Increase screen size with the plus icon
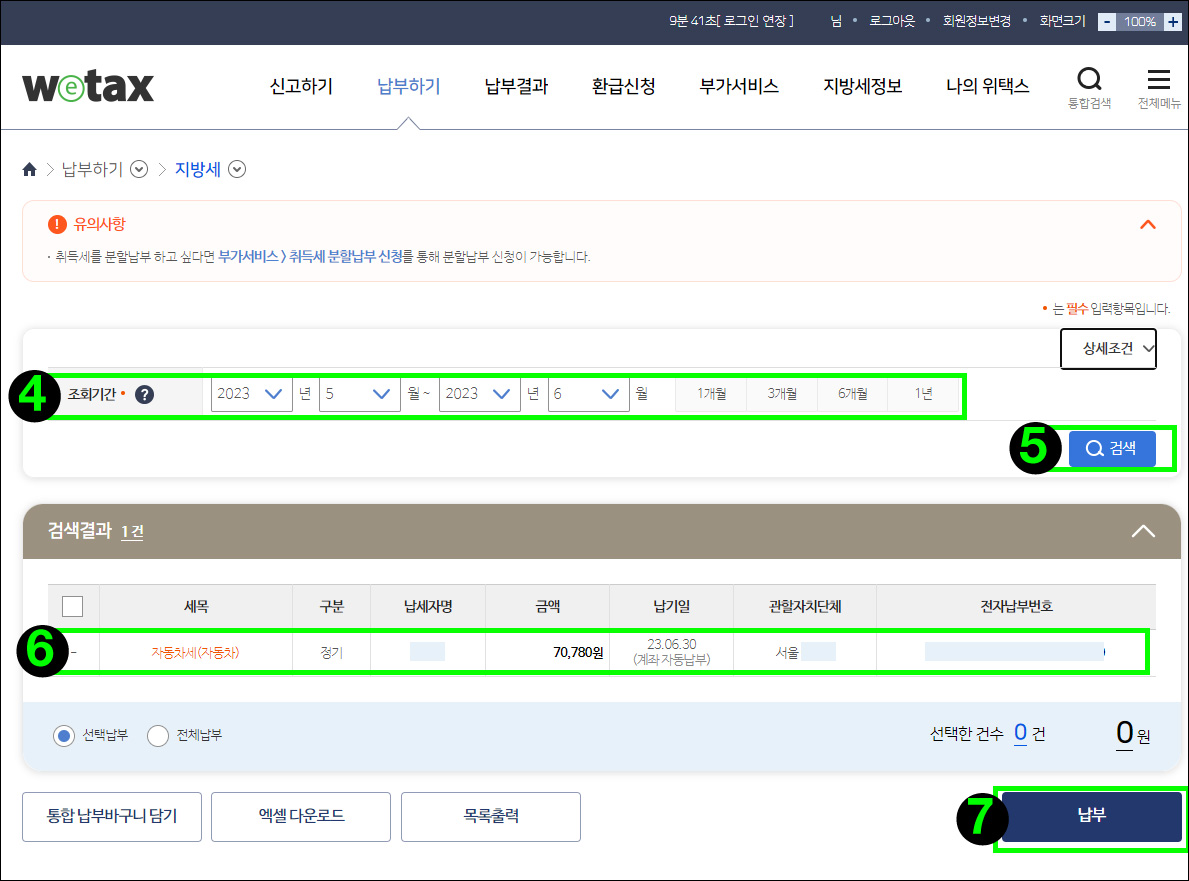 point(1171,20)
